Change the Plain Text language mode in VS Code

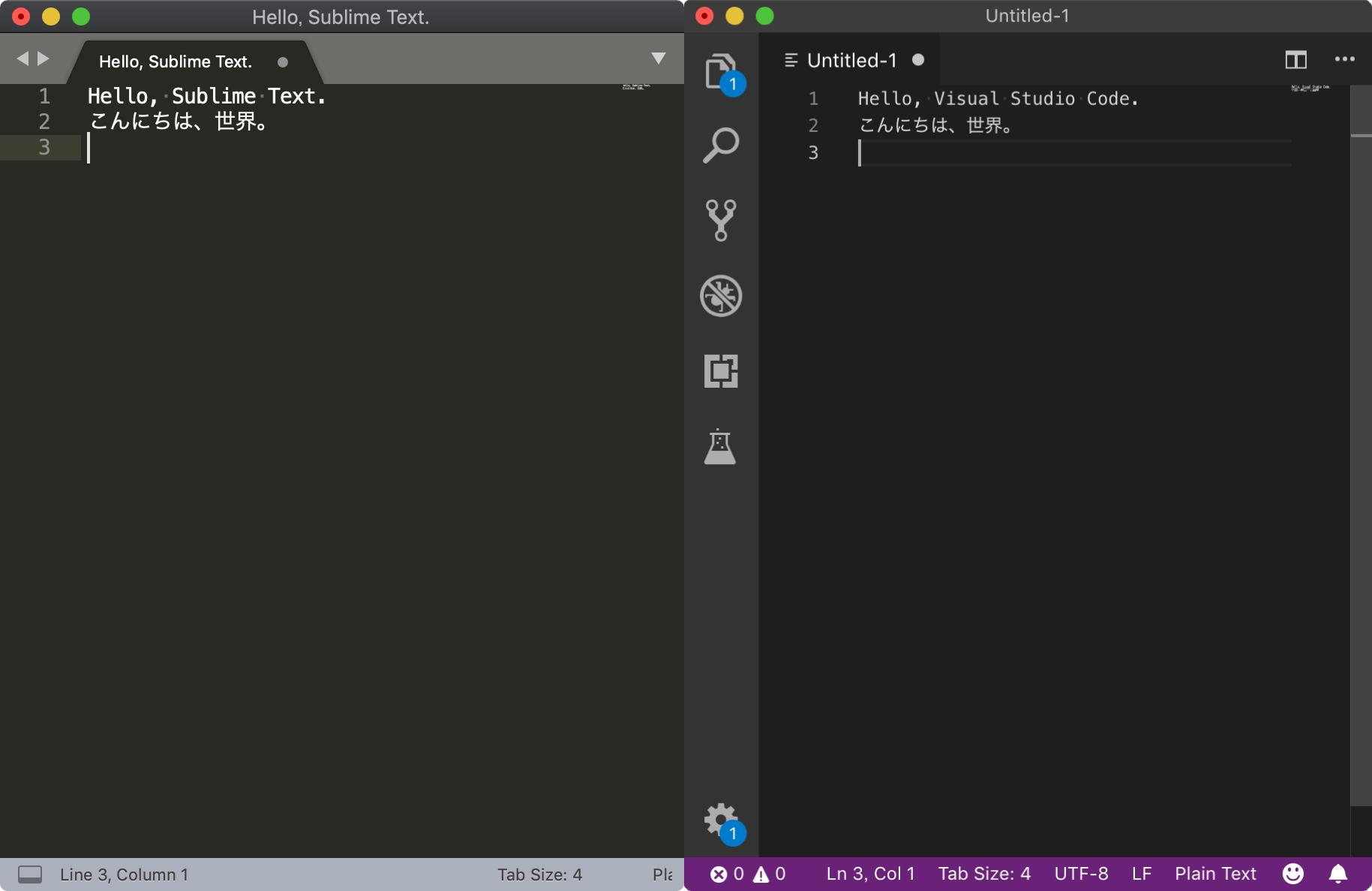pyautogui.click(x=1215, y=874)
